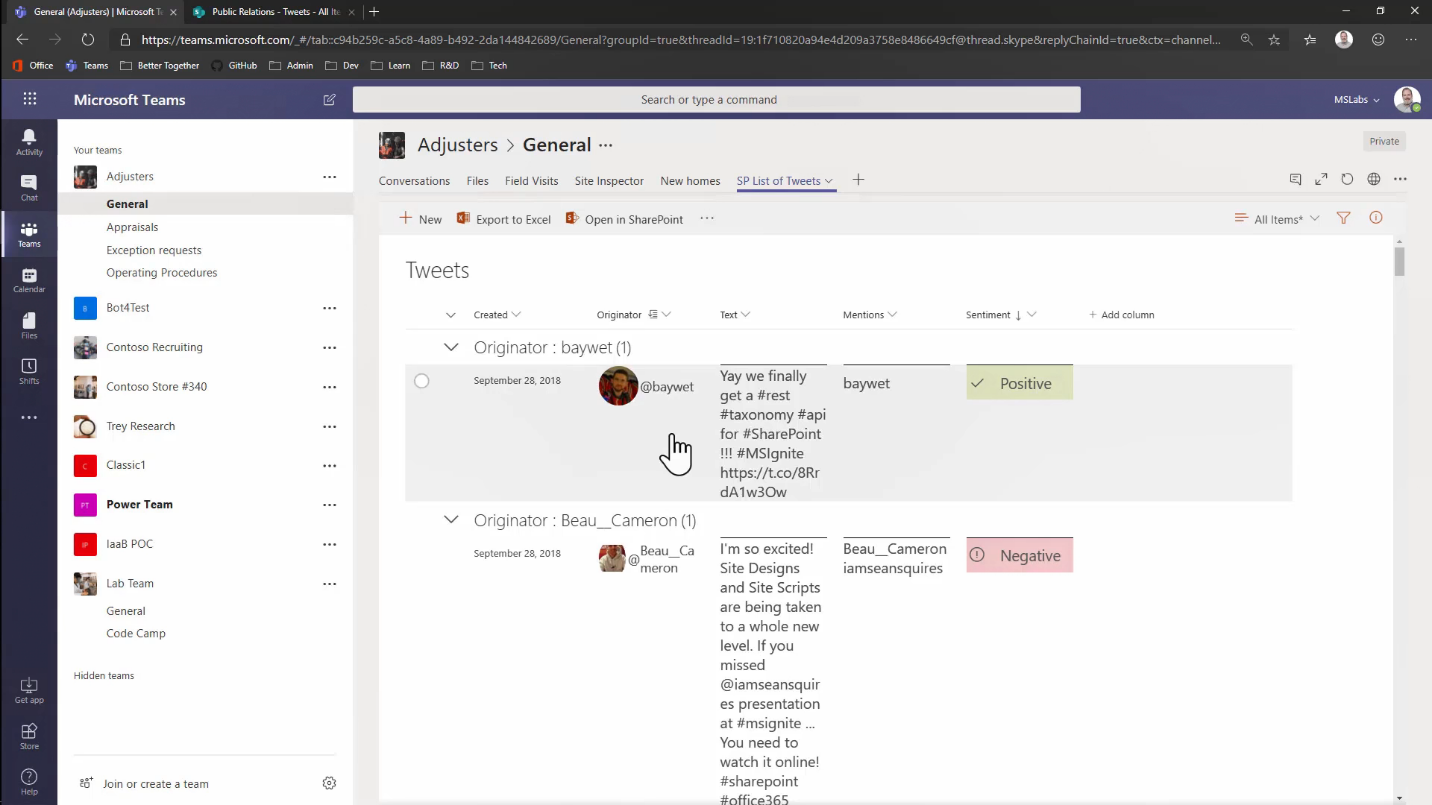Viewport: 1432px width, 805px height.
Task: Add a new tab with plus icon
Action: point(858,180)
